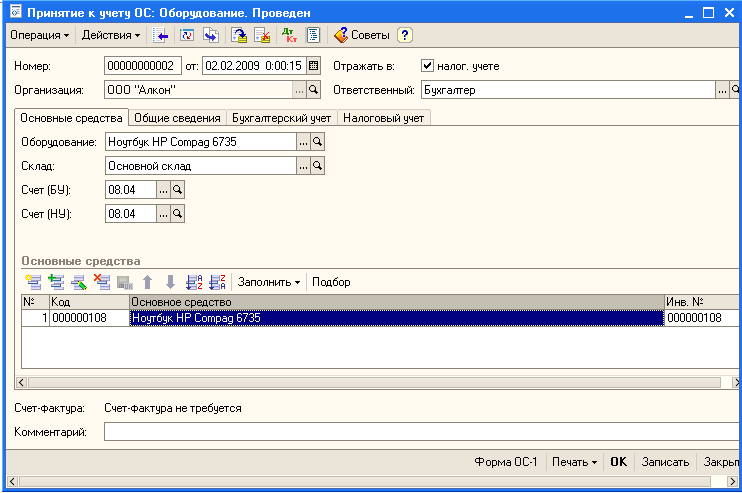Click the Ответственный field with Бухгалтер
Image resolution: width=742 pixels, height=493 pixels.
point(568,90)
